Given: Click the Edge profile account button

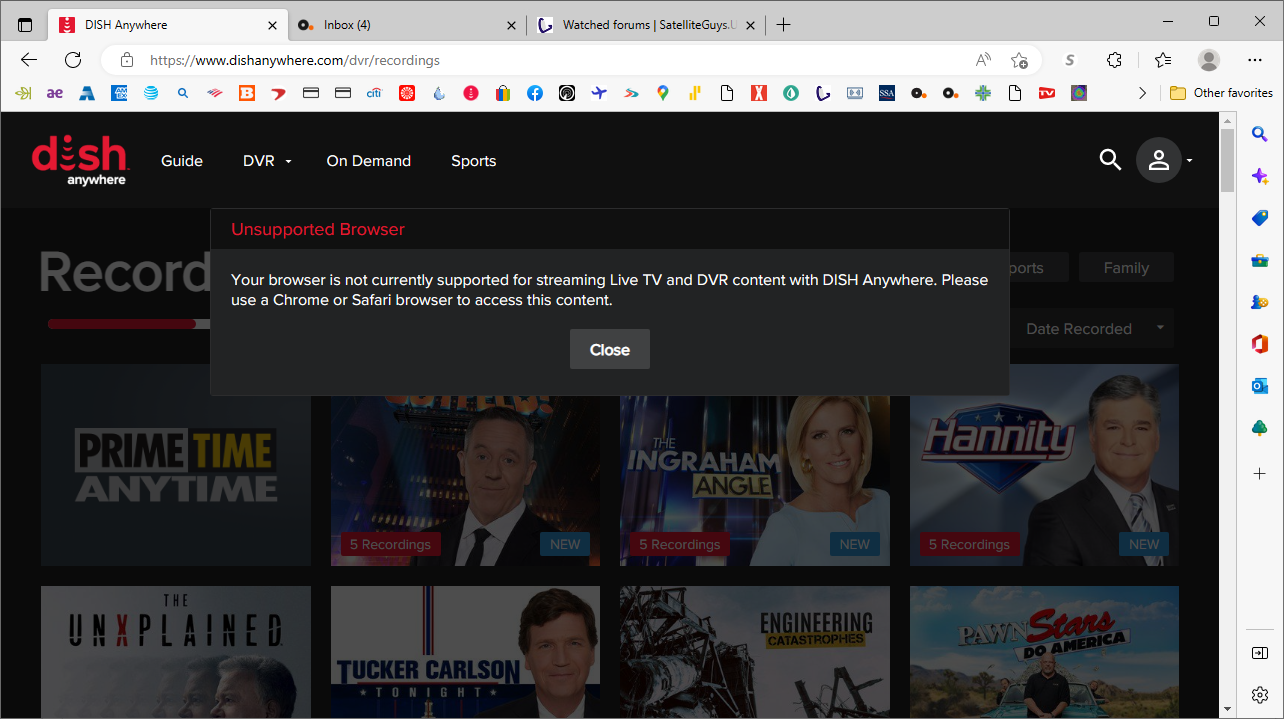Looking at the screenshot, I should (x=1209, y=60).
